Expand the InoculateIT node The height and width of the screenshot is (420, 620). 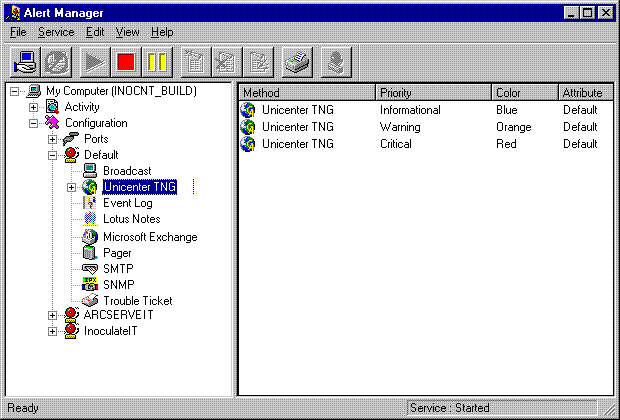52,331
